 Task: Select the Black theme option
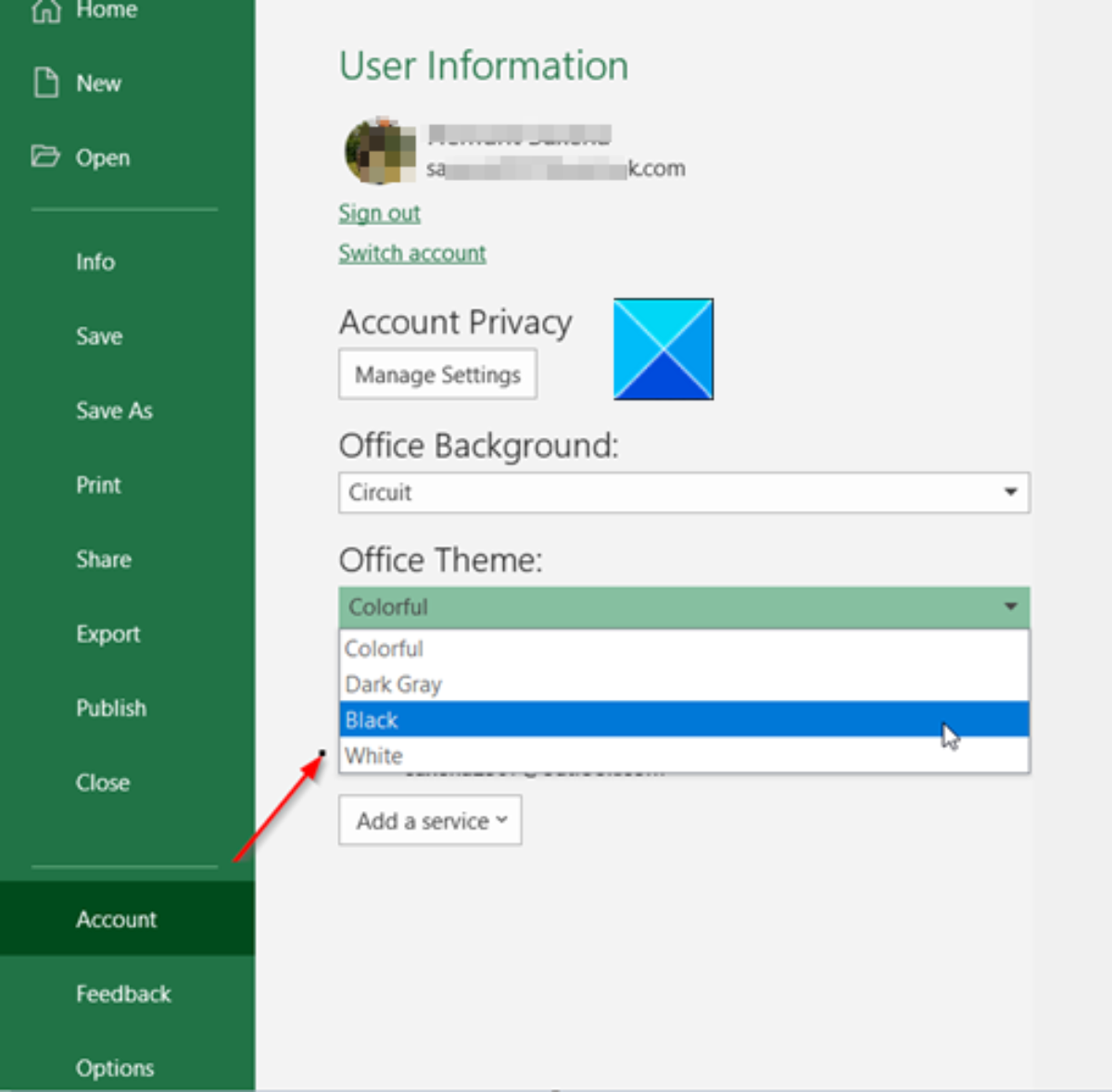point(372,720)
